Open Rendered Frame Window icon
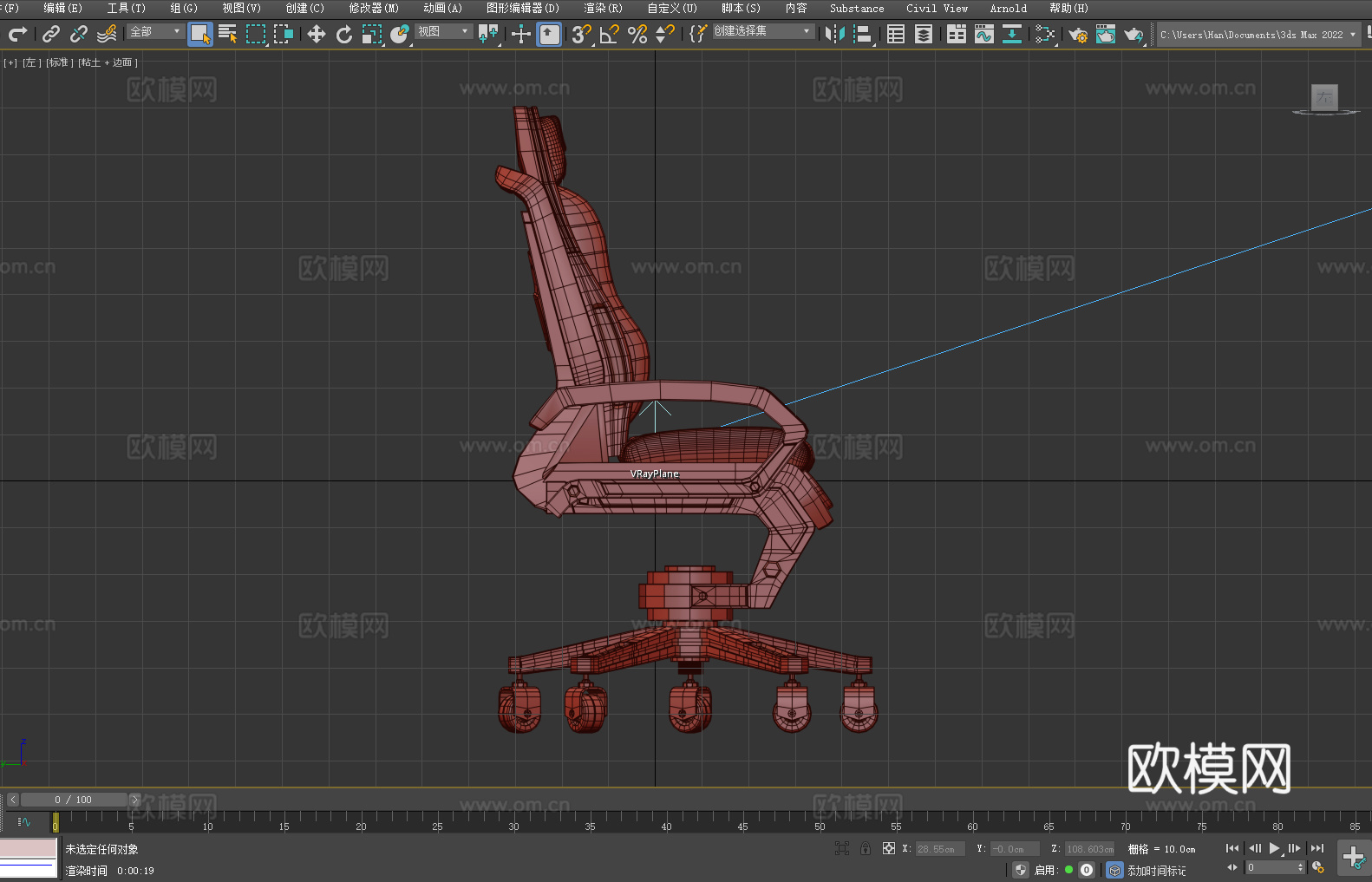The image size is (1372, 882). click(1106, 34)
